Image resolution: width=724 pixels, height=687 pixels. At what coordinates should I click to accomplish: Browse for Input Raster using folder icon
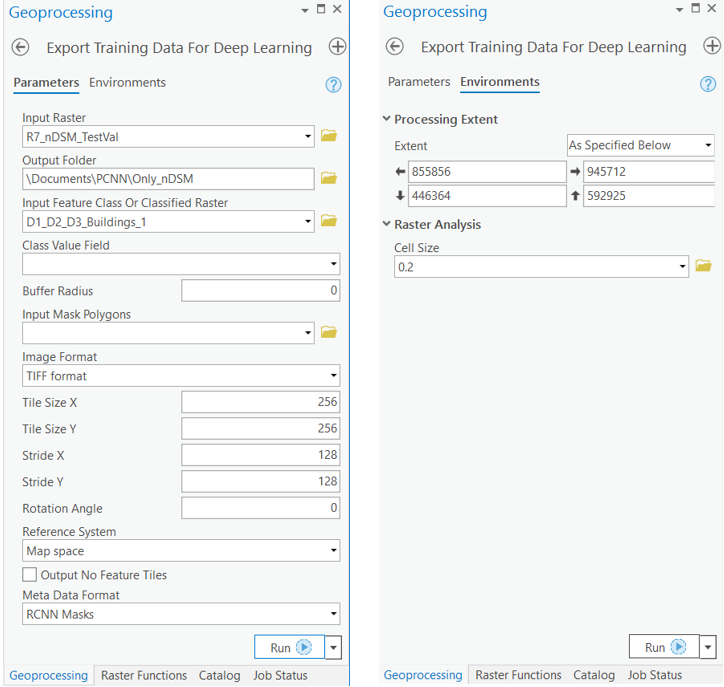[x=329, y=136]
